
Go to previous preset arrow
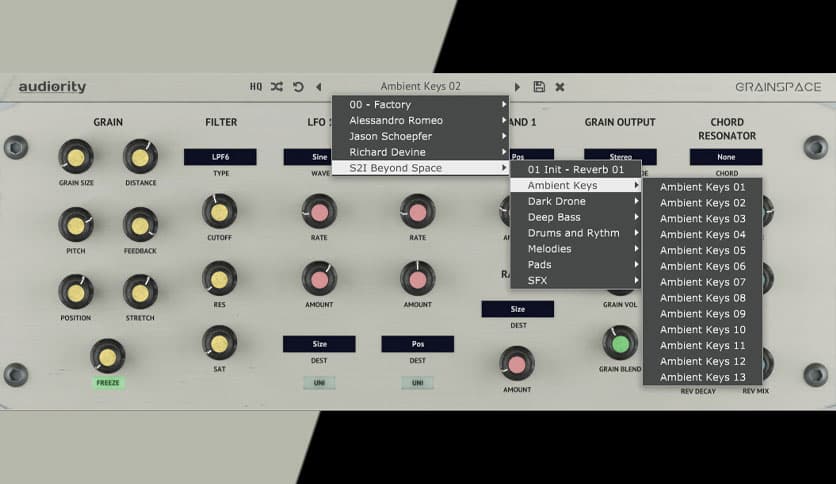318,86
